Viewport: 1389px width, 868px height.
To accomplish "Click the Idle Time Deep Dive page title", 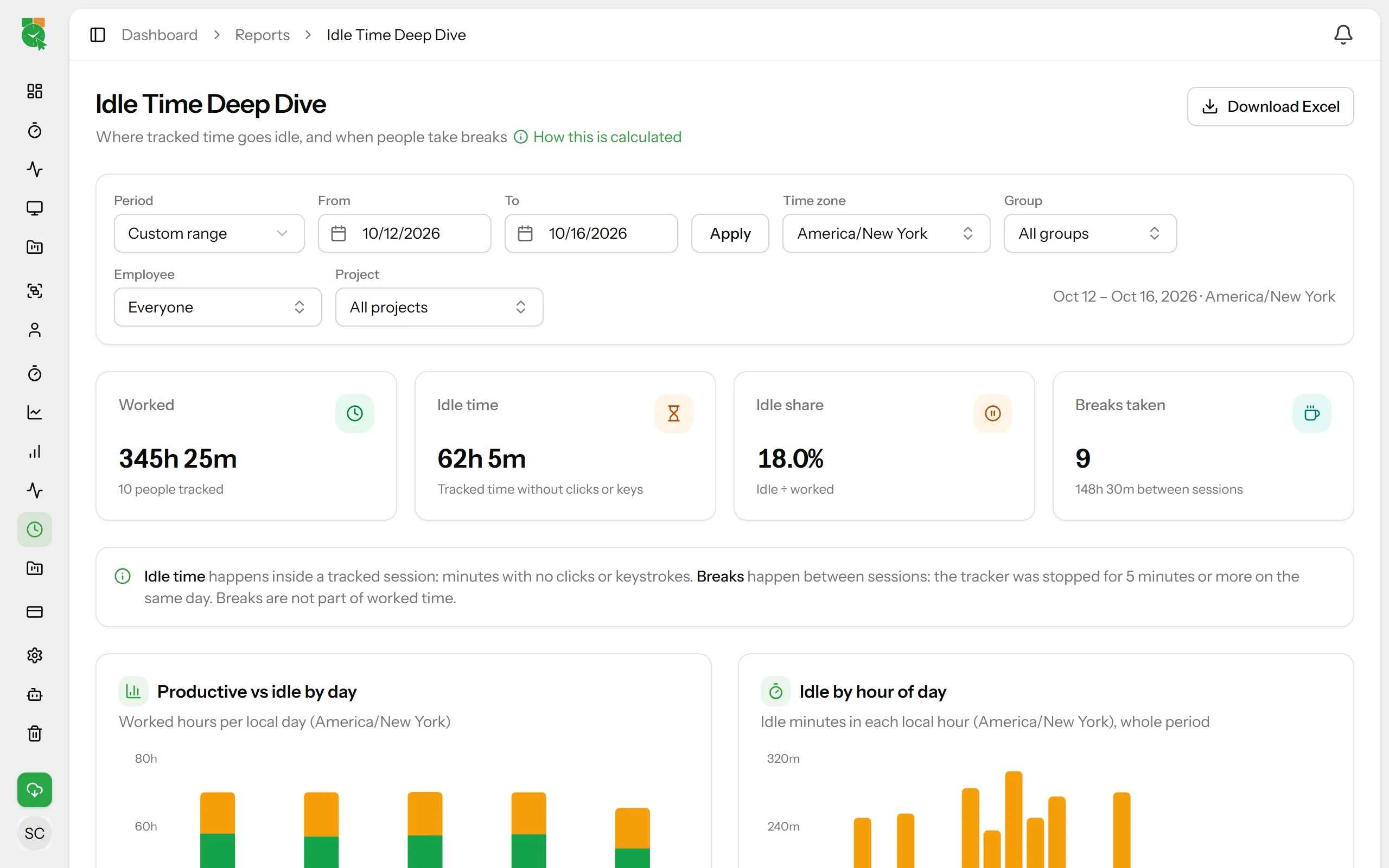I will pyautogui.click(x=211, y=104).
